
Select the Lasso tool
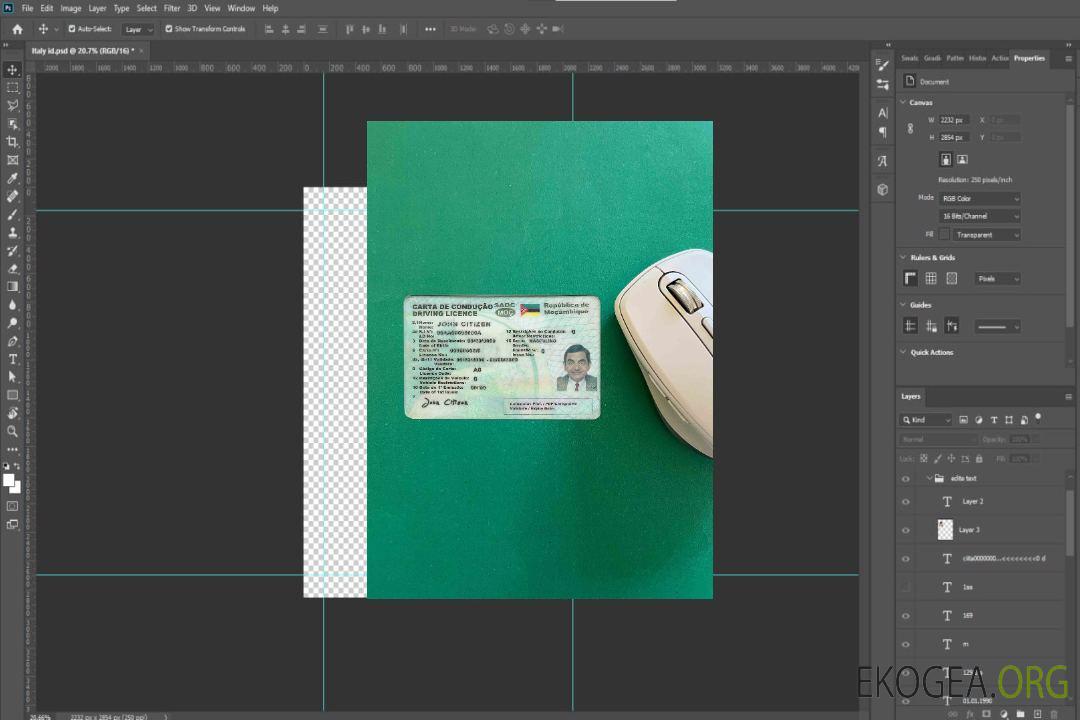(13, 105)
